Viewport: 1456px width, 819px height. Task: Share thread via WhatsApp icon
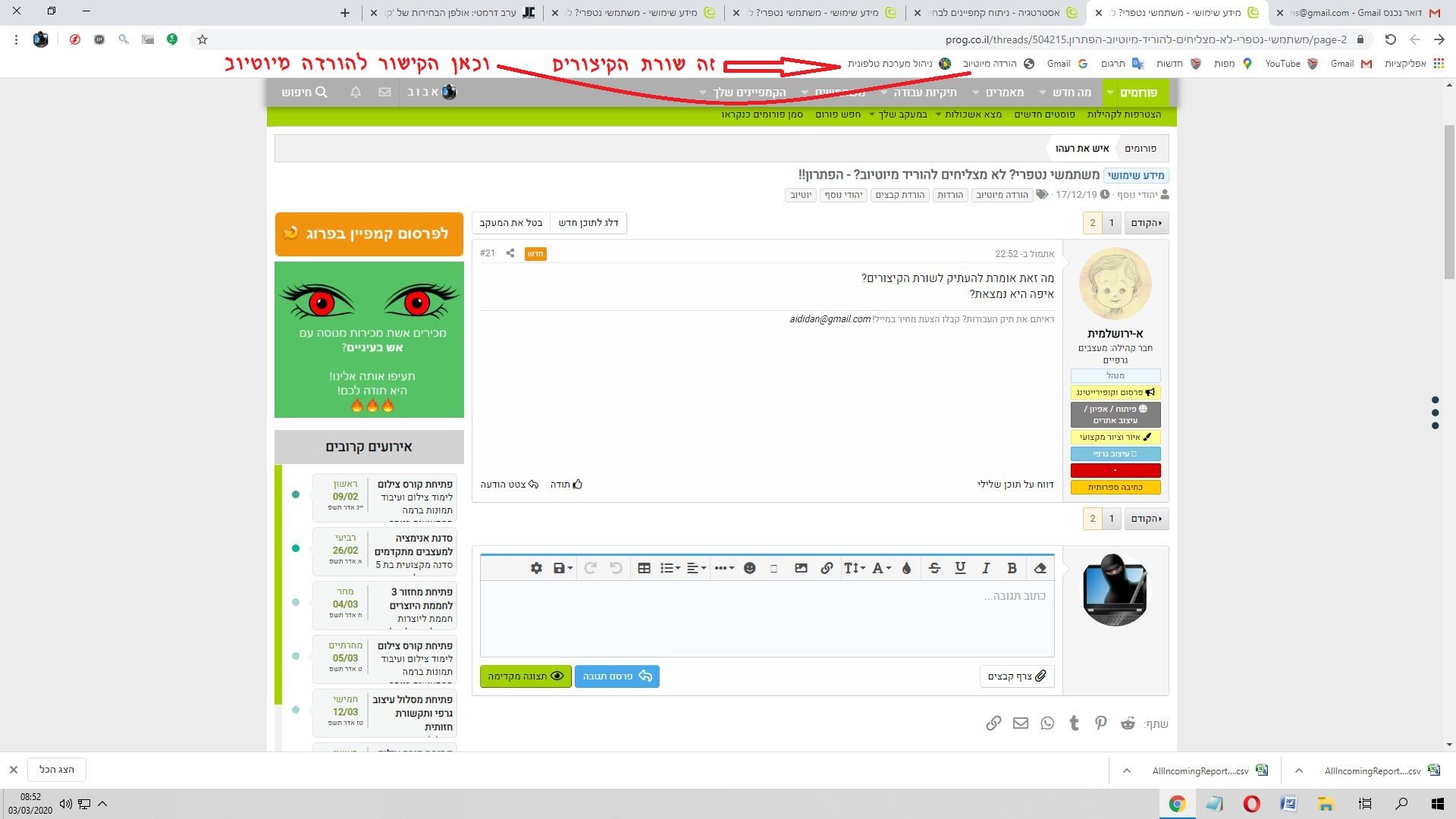(1047, 723)
